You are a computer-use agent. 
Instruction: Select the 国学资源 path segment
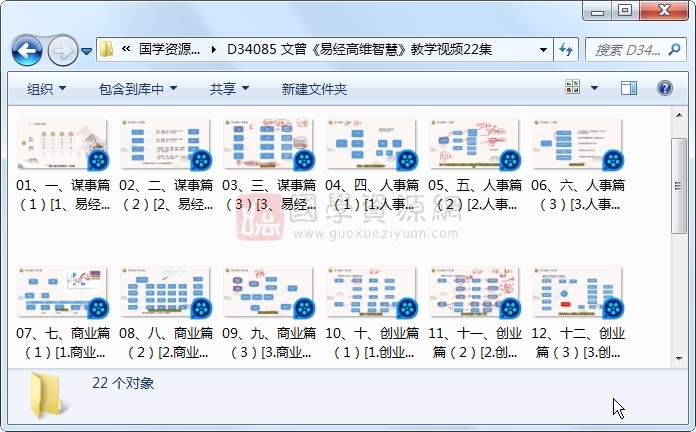tap(169, 49)
